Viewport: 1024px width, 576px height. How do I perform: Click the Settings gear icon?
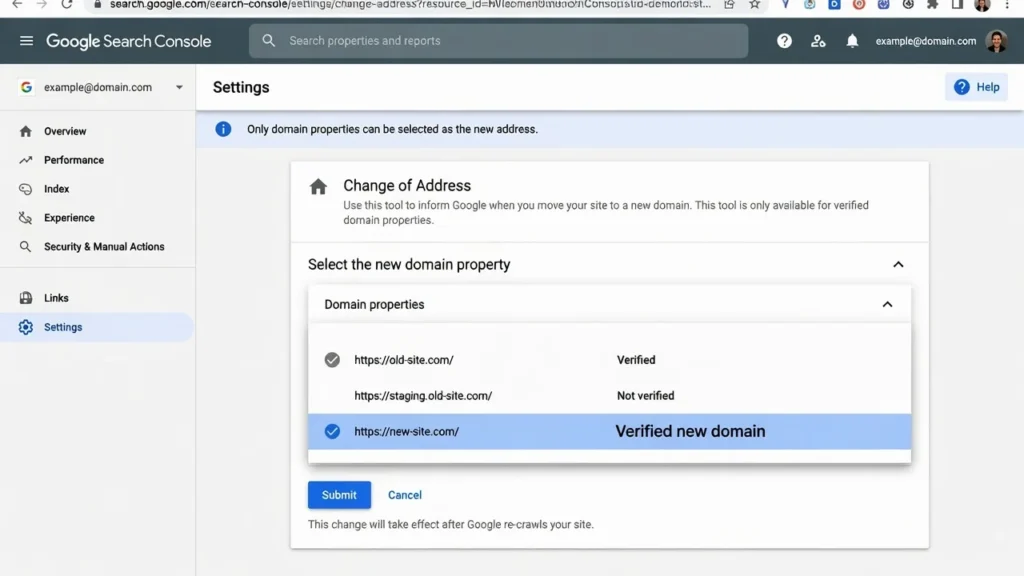pyautogui.click(x=25, y=327)
